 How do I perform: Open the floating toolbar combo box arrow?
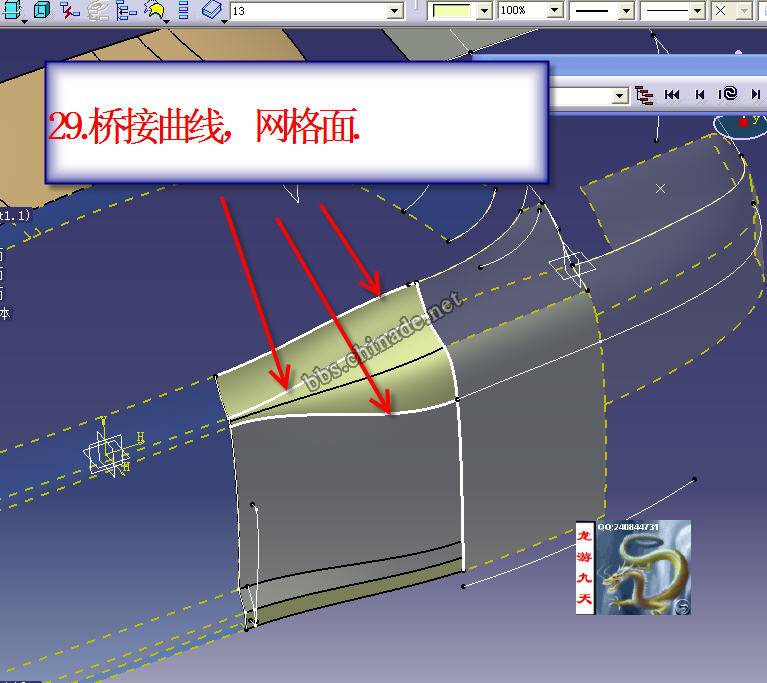620,95
